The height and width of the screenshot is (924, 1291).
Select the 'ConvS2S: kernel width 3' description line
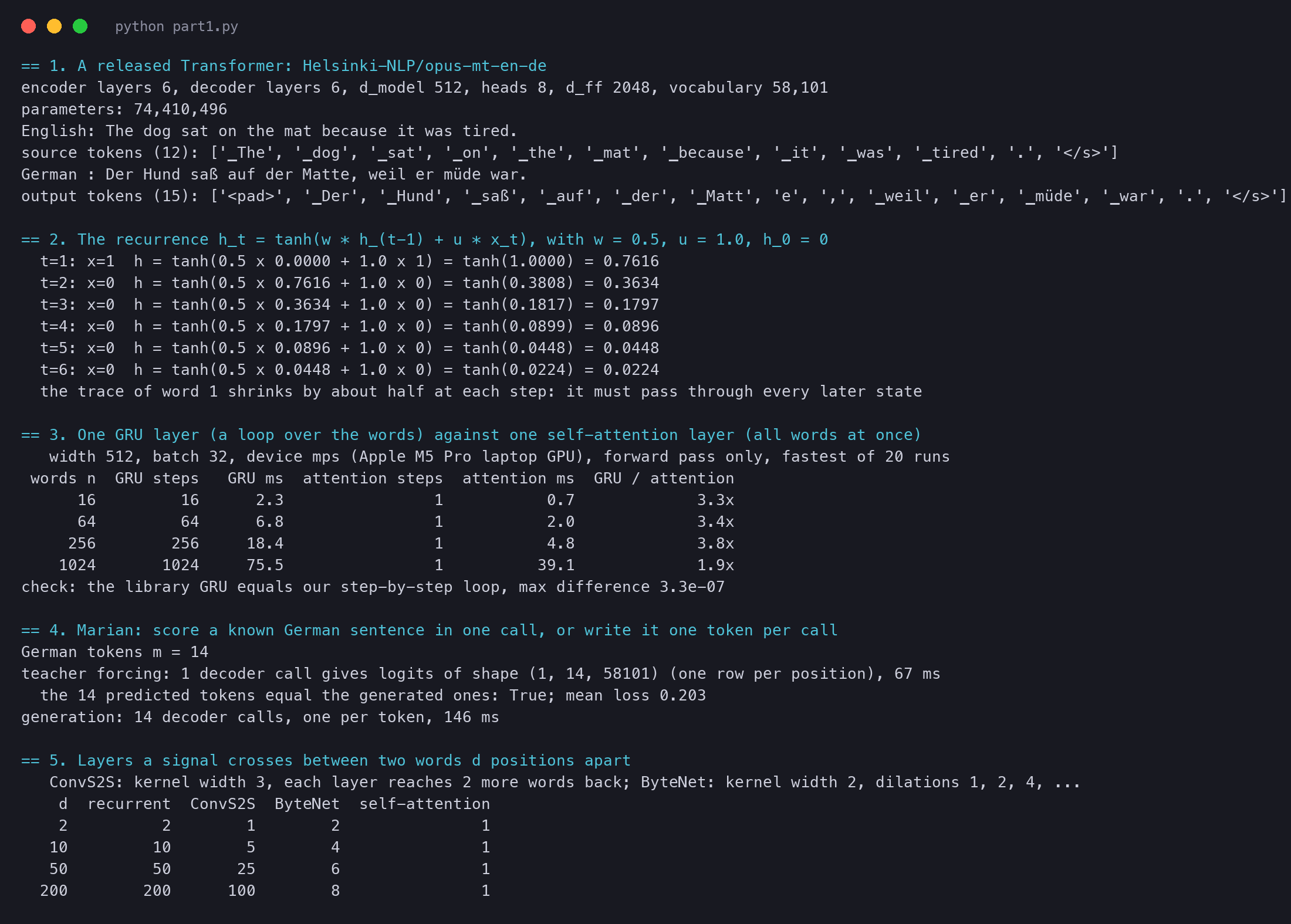pyautogui.click(x=565, y=782)
